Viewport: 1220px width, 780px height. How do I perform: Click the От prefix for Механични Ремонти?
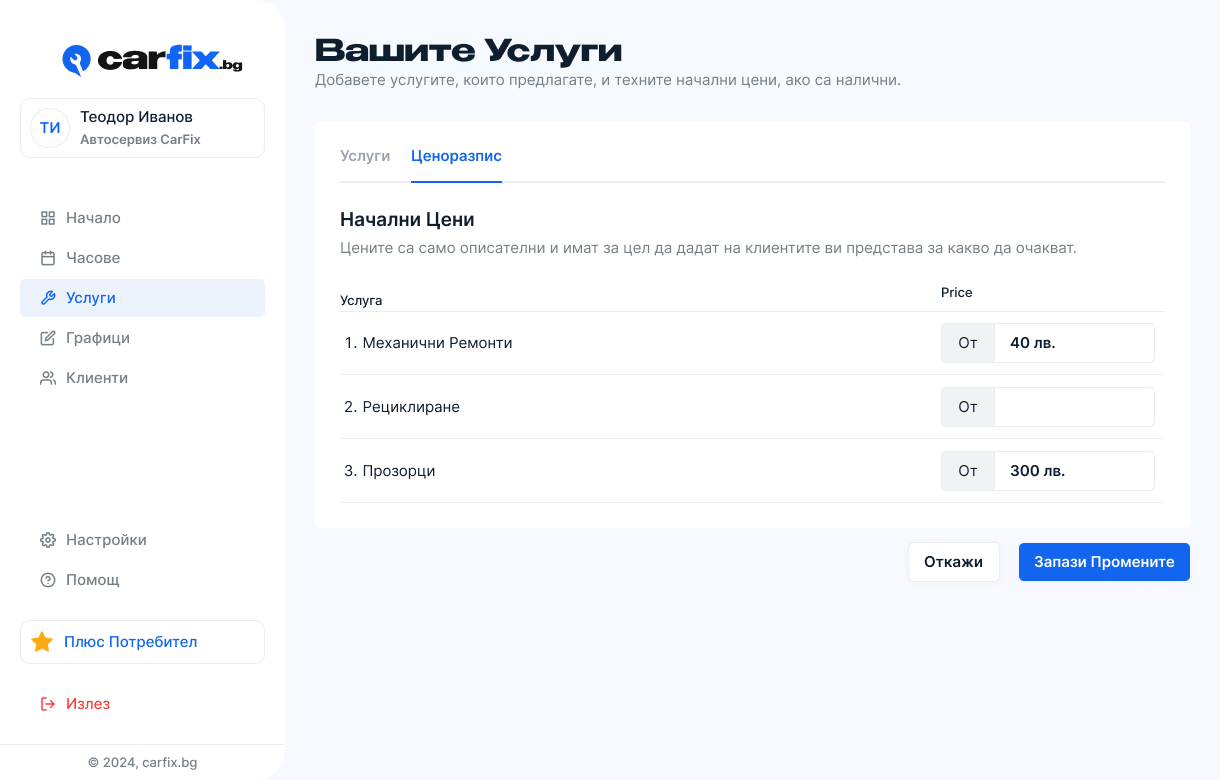tap(968, 343)
